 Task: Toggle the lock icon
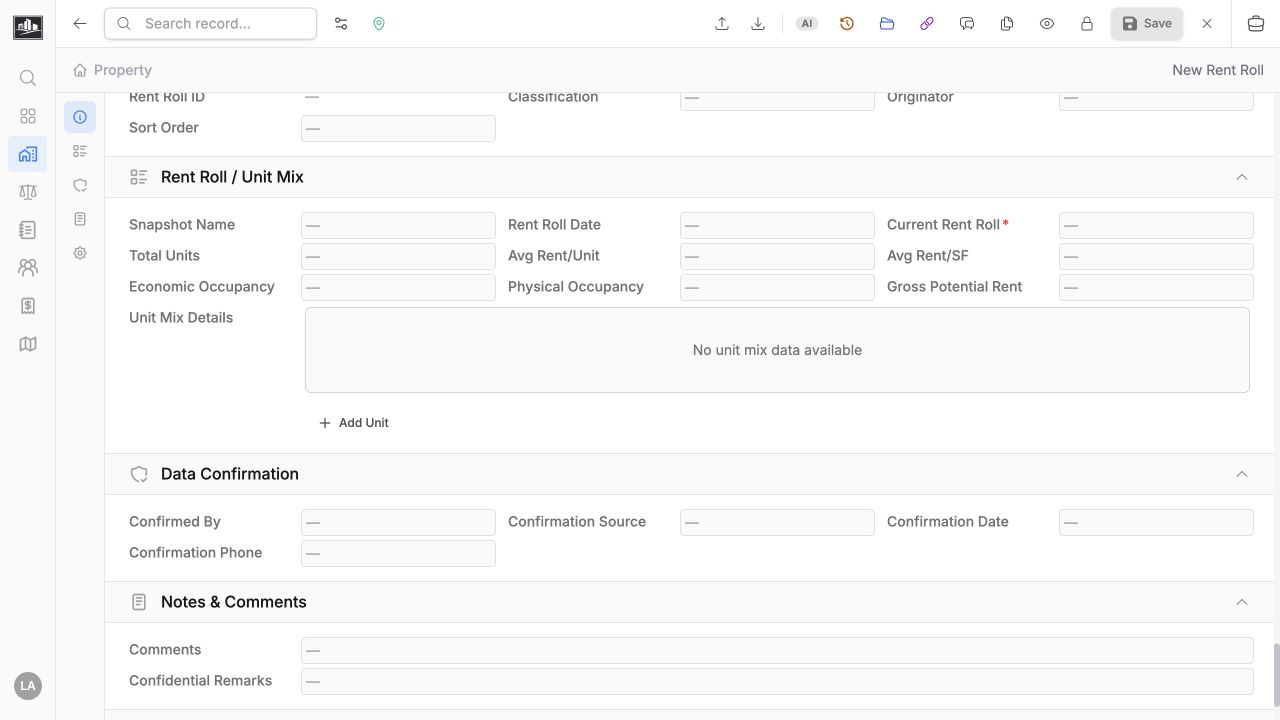[1087, 24]
